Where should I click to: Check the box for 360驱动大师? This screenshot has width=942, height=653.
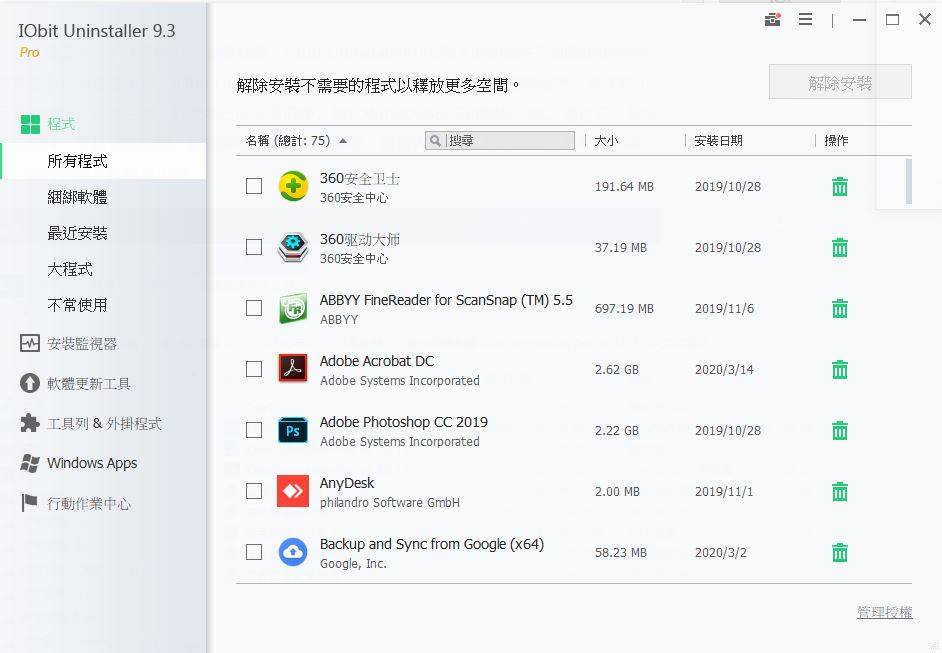click(254, 248)
